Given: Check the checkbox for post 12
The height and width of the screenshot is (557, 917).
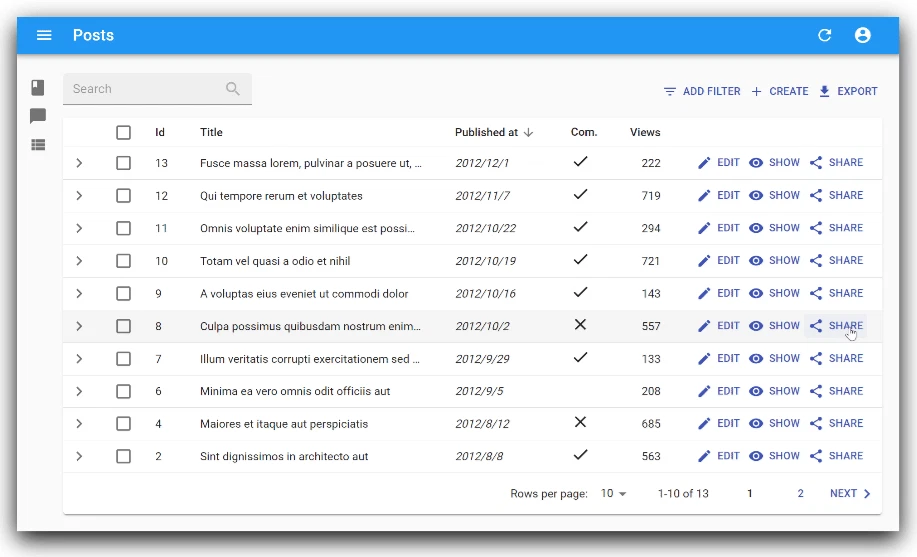Looking at the screenshot, I should click(x=123, y=195).
